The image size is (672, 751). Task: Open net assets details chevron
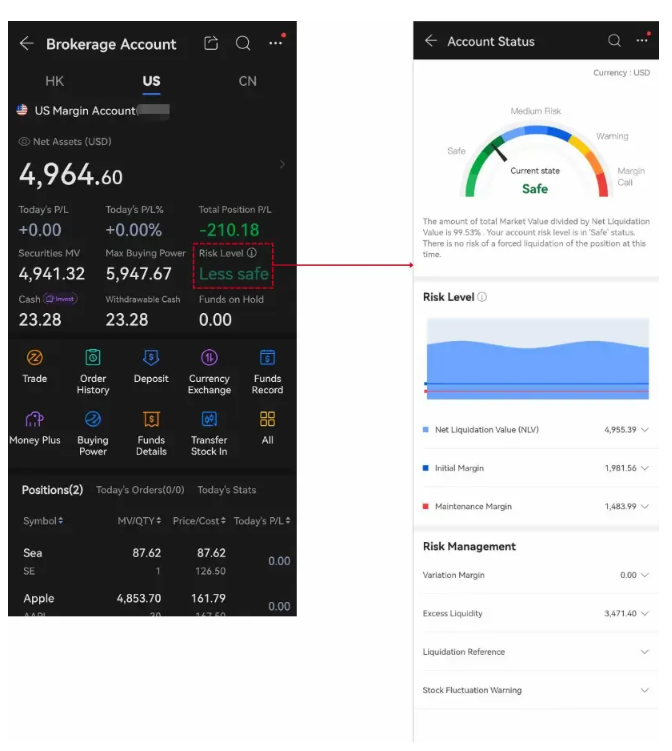(x=282, y=164)
